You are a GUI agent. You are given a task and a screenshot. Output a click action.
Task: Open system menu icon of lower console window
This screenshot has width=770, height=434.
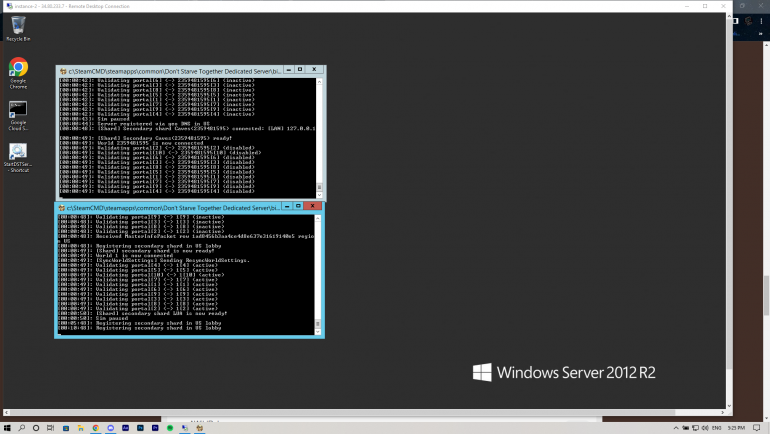click(61, 208)
